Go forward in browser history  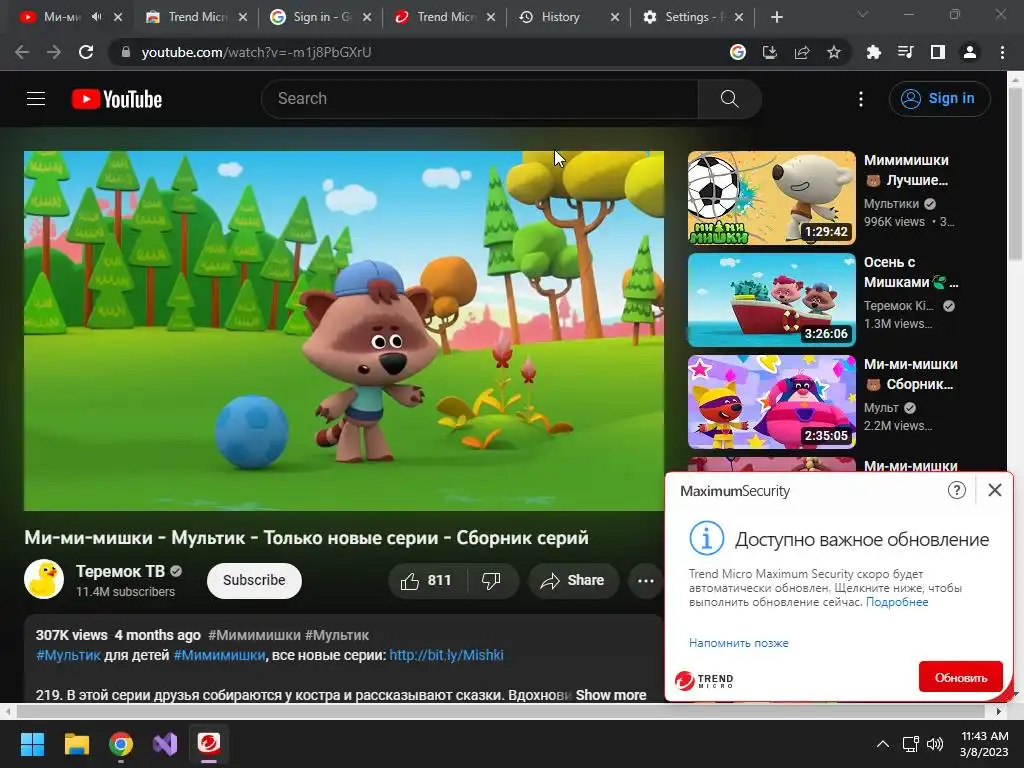[x=54, y=52]
